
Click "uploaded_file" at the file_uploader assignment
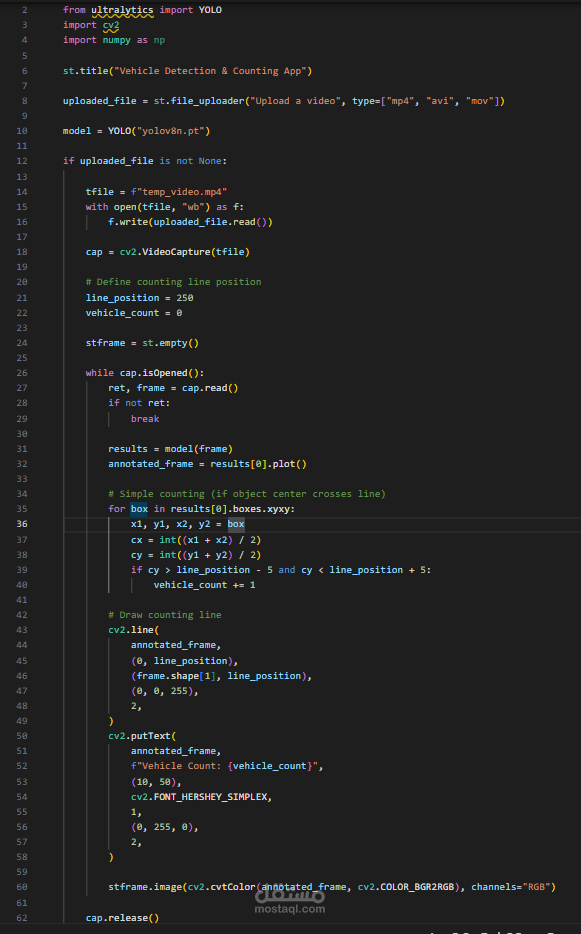[x=100, y=101]
